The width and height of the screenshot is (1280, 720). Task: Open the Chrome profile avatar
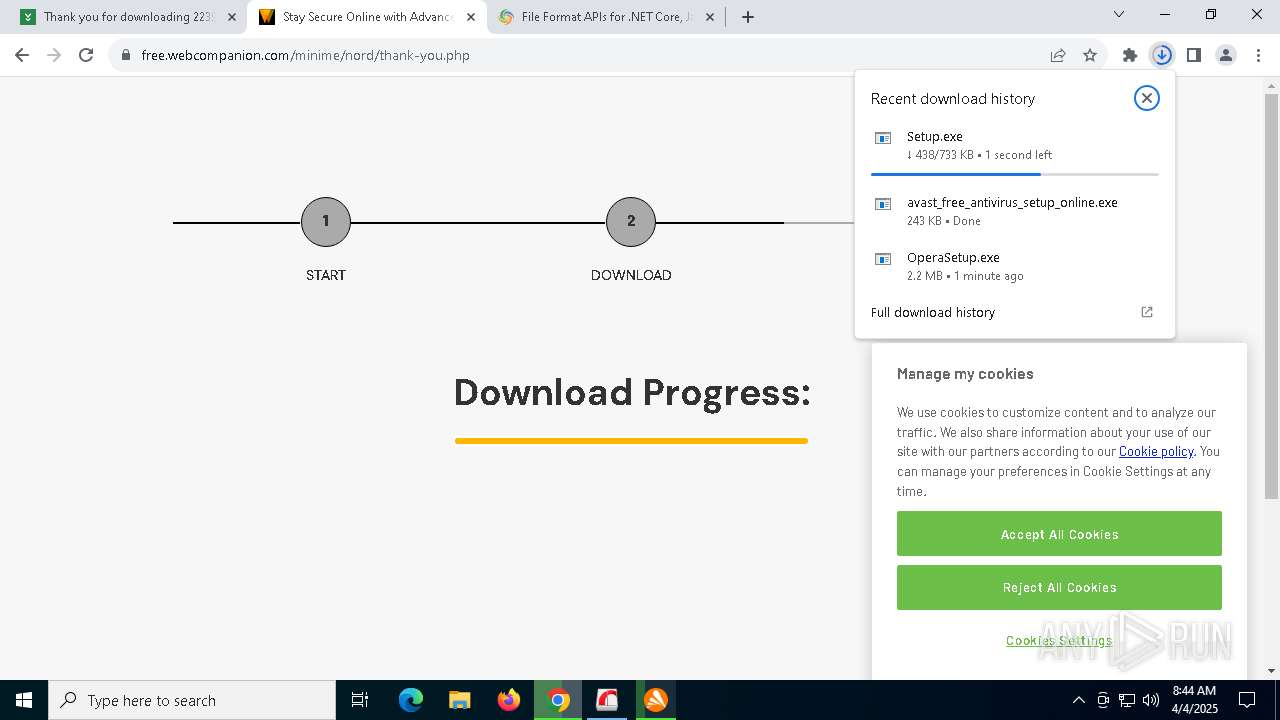pyautogui.click(x=1226, y=55)
